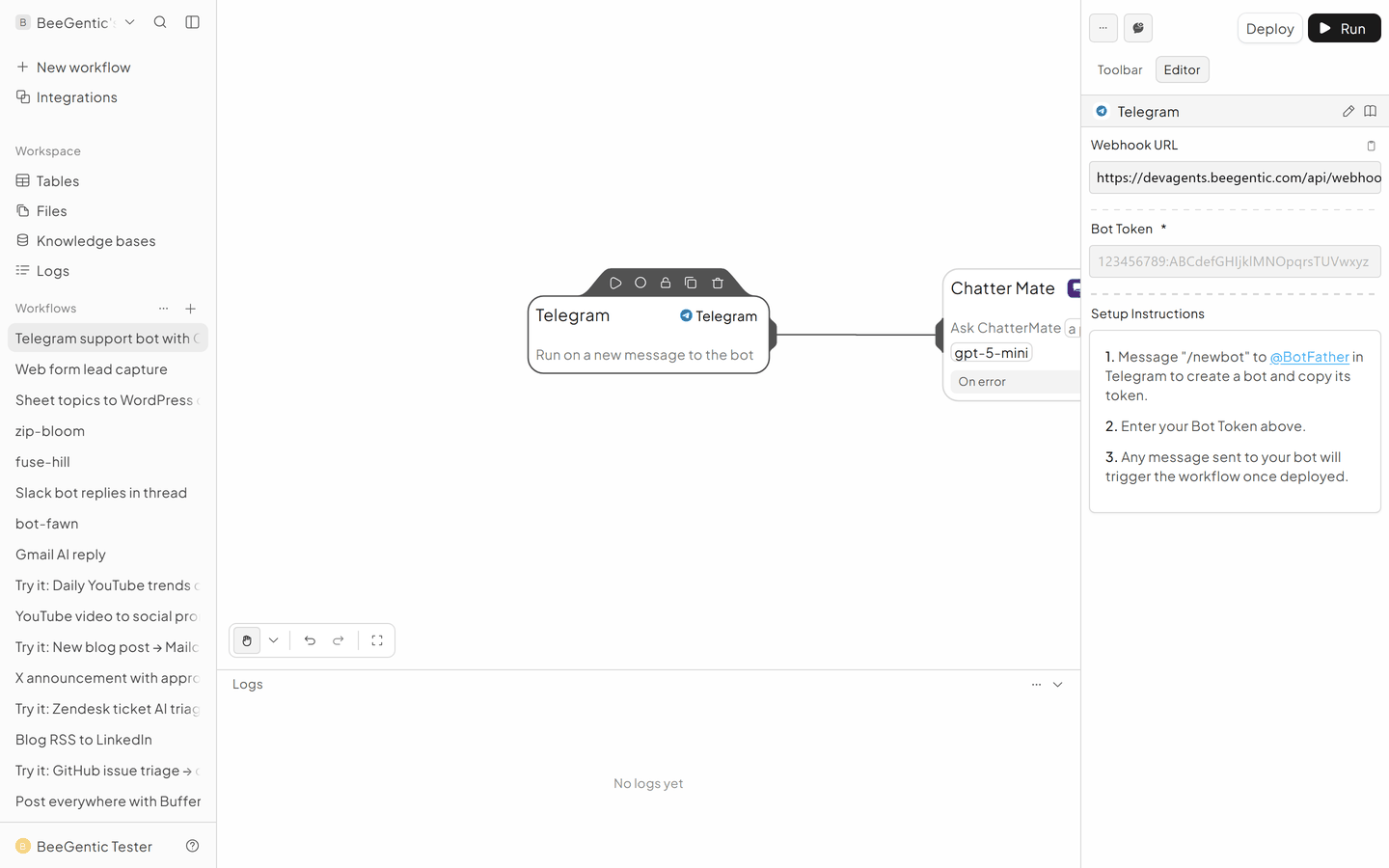
Task: Open the 'fuse-hill' workflow
Action: coord(108,462)
